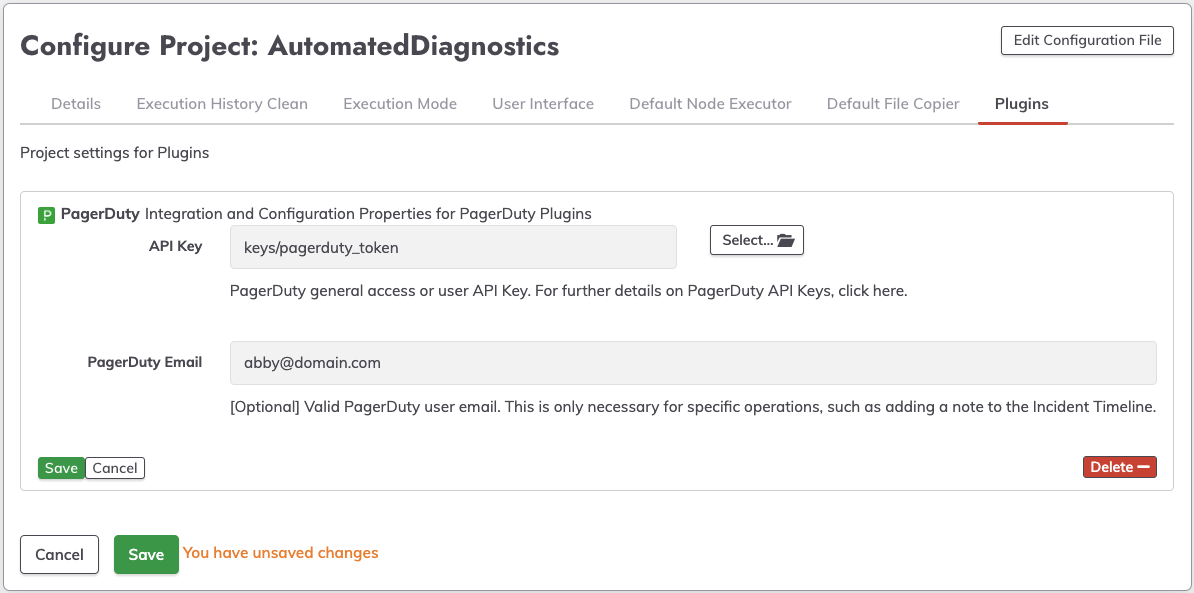Click the 'You have unsaved changes' notice
1194x593 pixels.
281,553
